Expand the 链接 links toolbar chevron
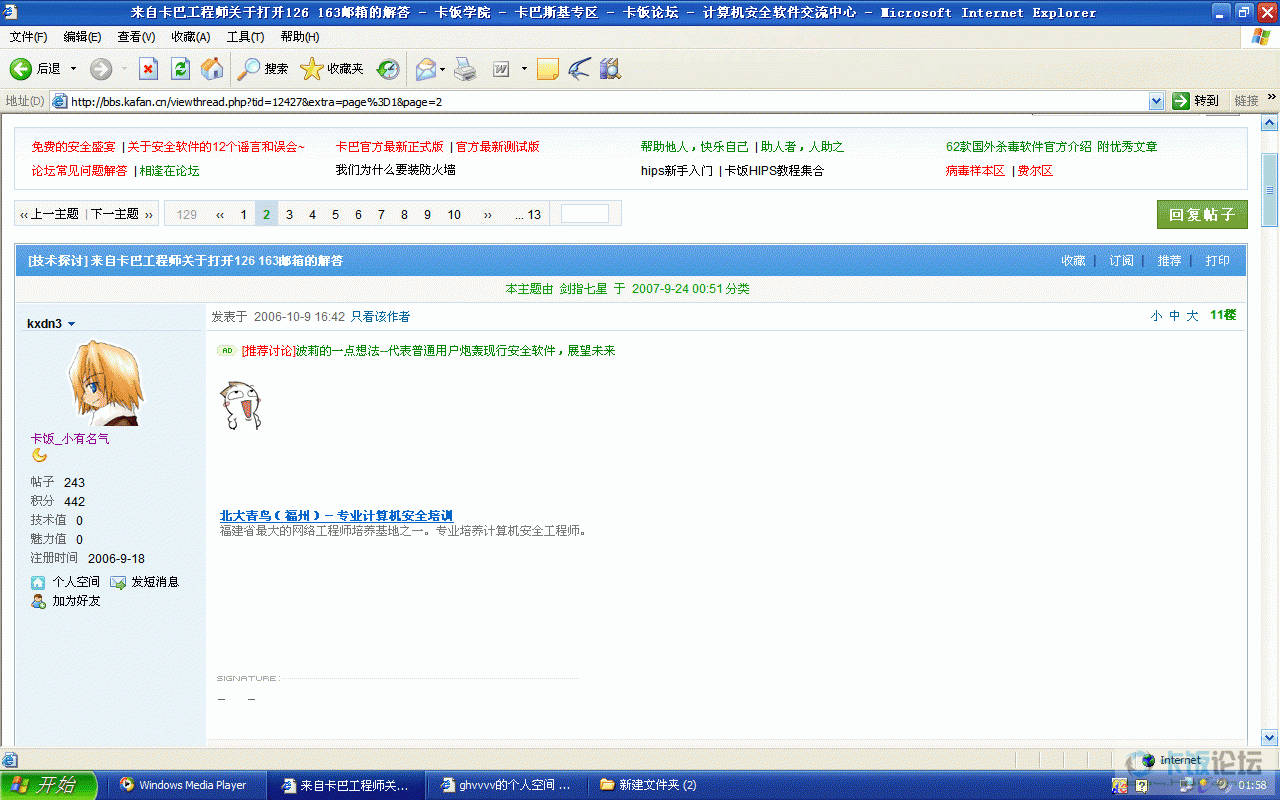This screenshot has height=800, width=1280. coord(1271,98)
